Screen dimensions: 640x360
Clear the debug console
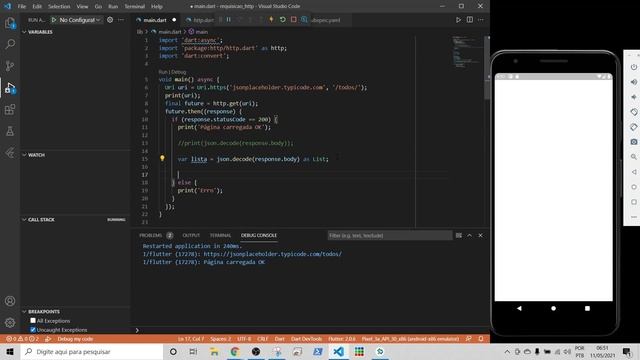click(459, 236)
